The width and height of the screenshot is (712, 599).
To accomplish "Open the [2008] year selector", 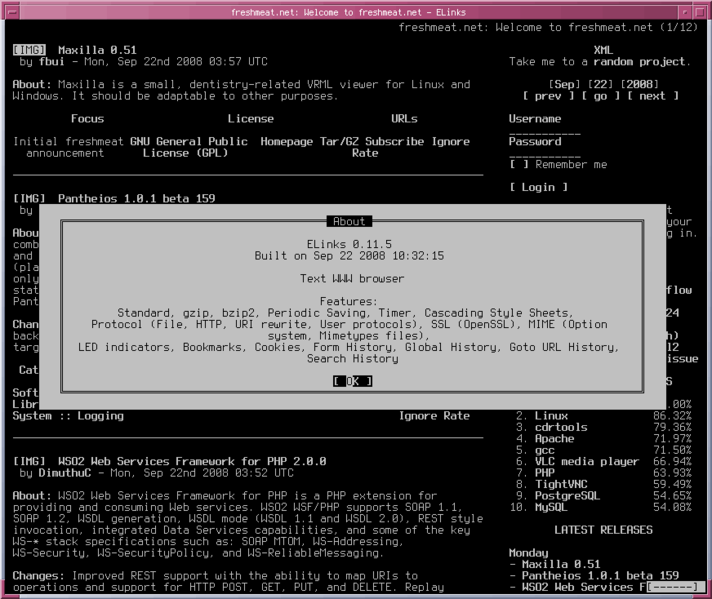I will [639, 84].
